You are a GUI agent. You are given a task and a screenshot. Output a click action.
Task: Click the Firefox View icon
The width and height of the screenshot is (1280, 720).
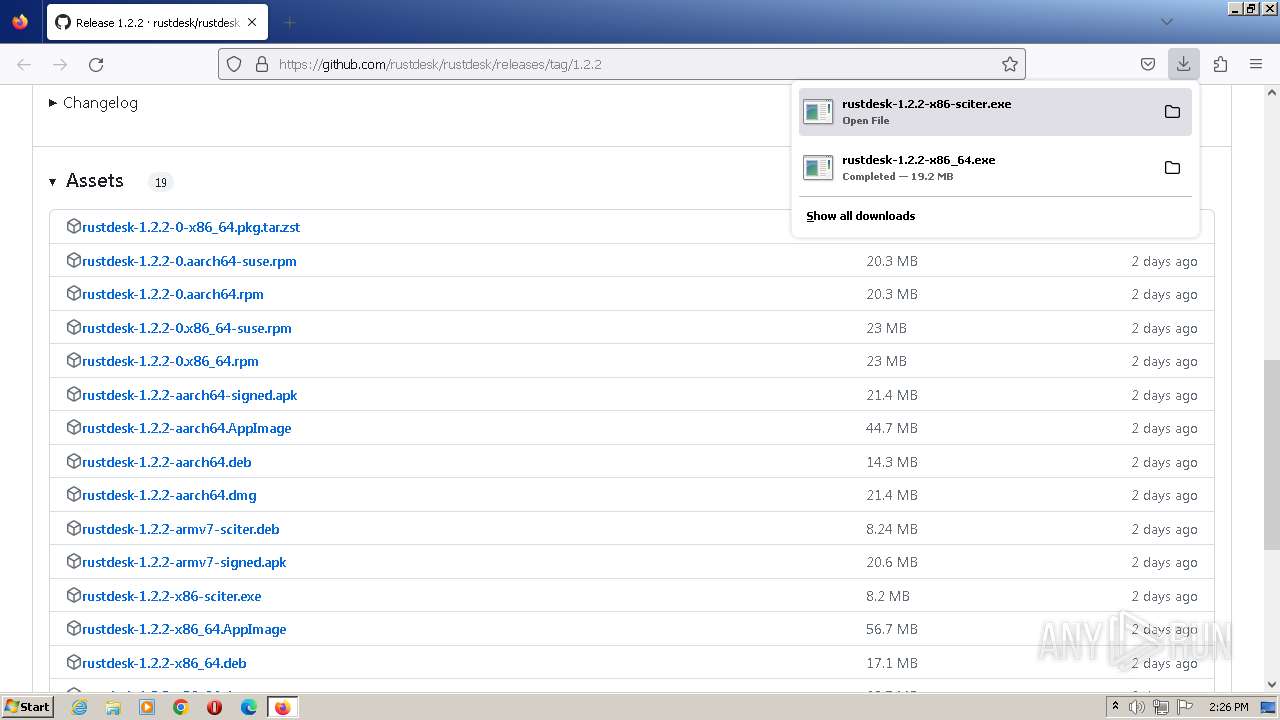20,21
